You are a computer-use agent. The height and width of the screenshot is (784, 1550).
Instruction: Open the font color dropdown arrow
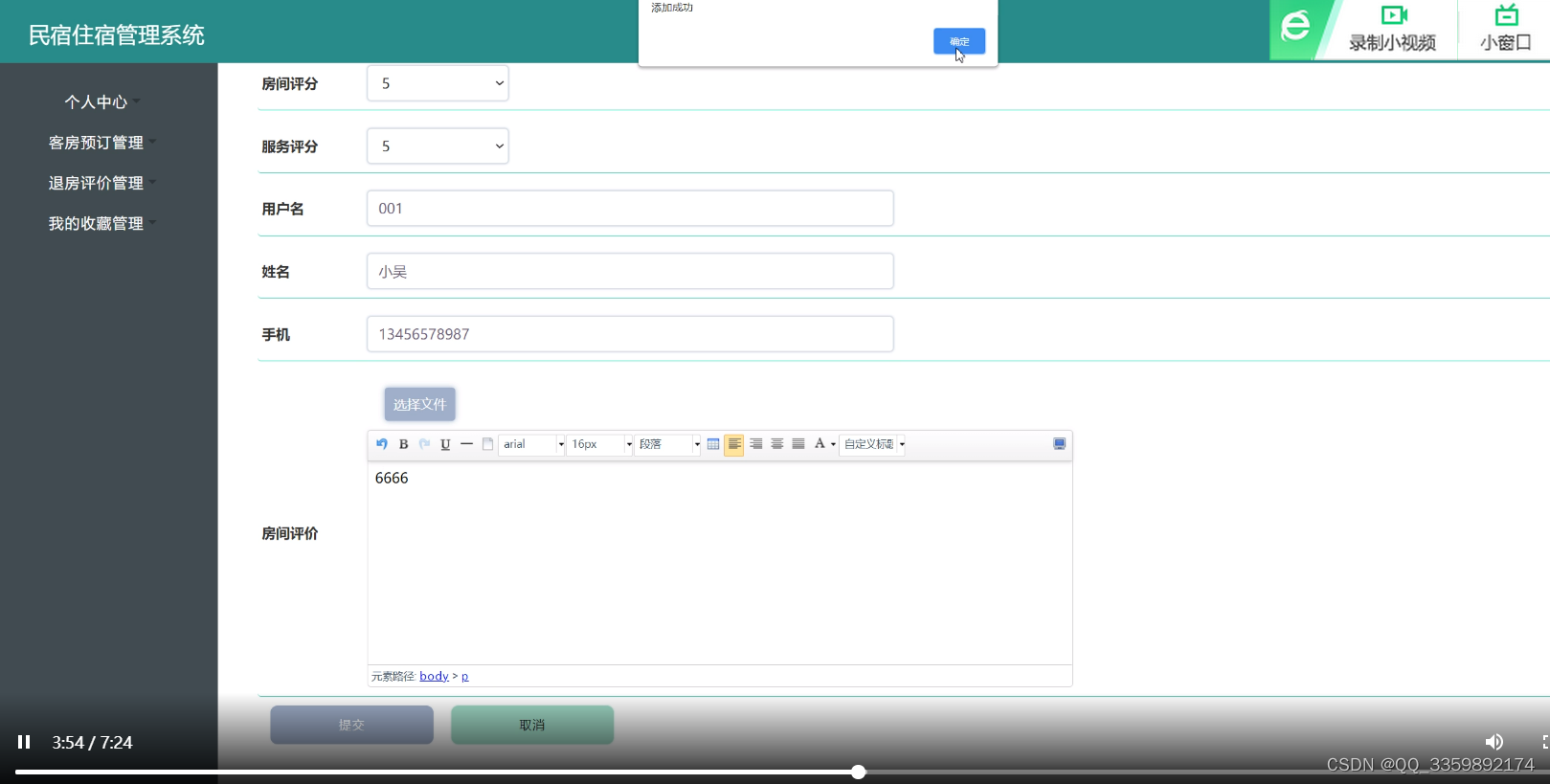tap(833, 445)
